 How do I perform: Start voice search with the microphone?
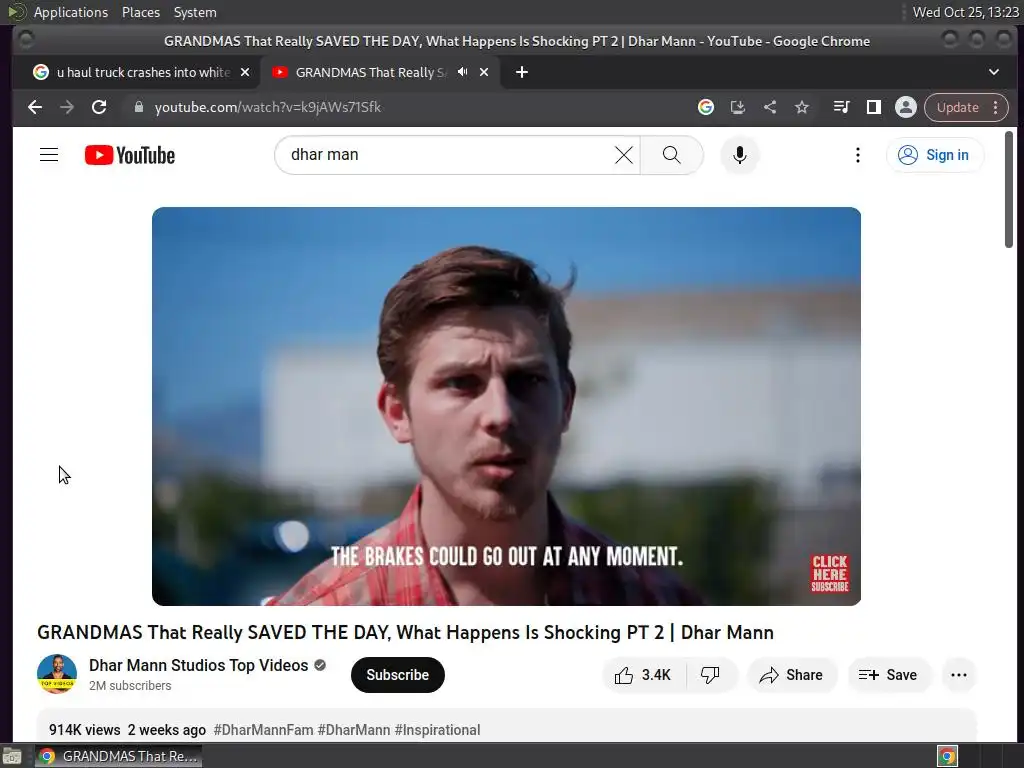click(x=739, y=155)
